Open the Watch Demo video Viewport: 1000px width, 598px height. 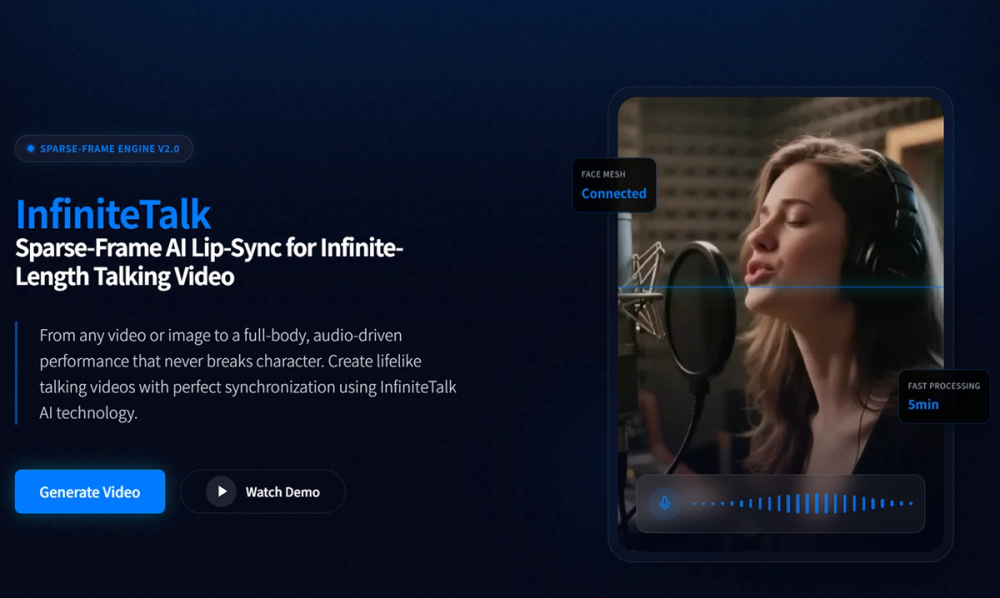pyautogui.click(x=262, y=491)
